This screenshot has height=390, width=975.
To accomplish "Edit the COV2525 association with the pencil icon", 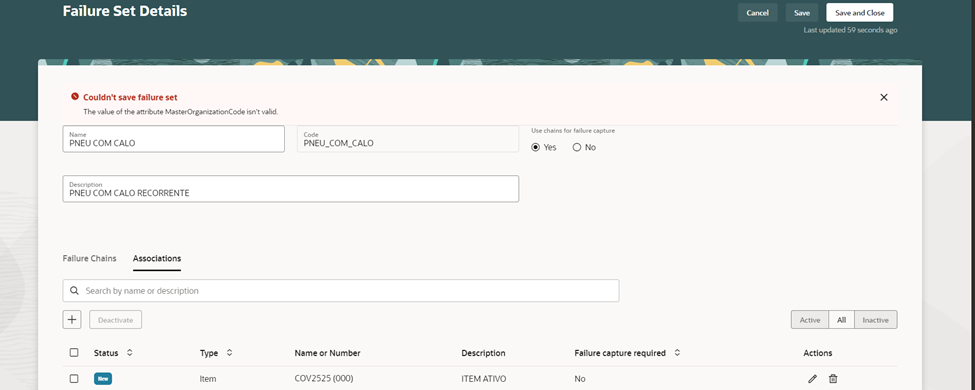I will point(812,379).
